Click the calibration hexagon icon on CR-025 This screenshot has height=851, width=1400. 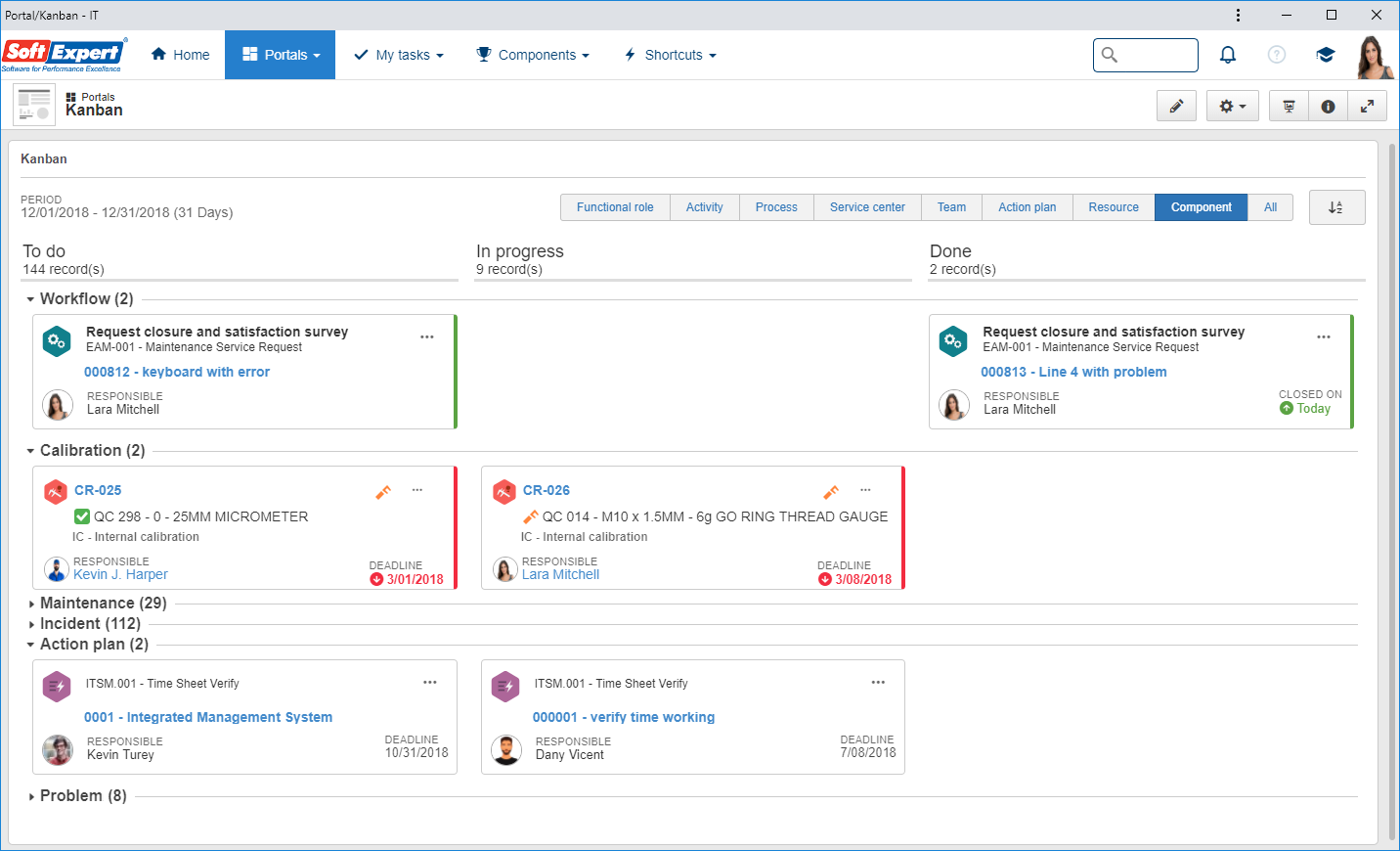(x=56, y=491)
